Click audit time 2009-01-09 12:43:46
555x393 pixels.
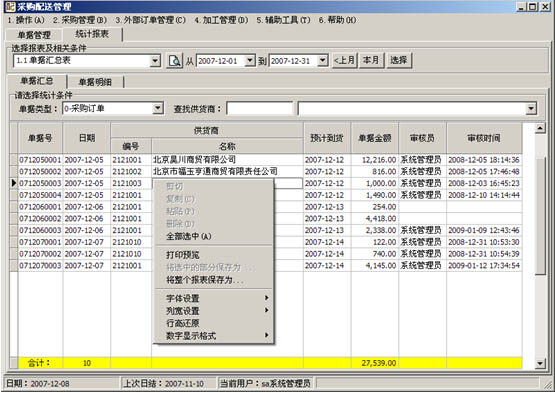(x=484, y=230)
